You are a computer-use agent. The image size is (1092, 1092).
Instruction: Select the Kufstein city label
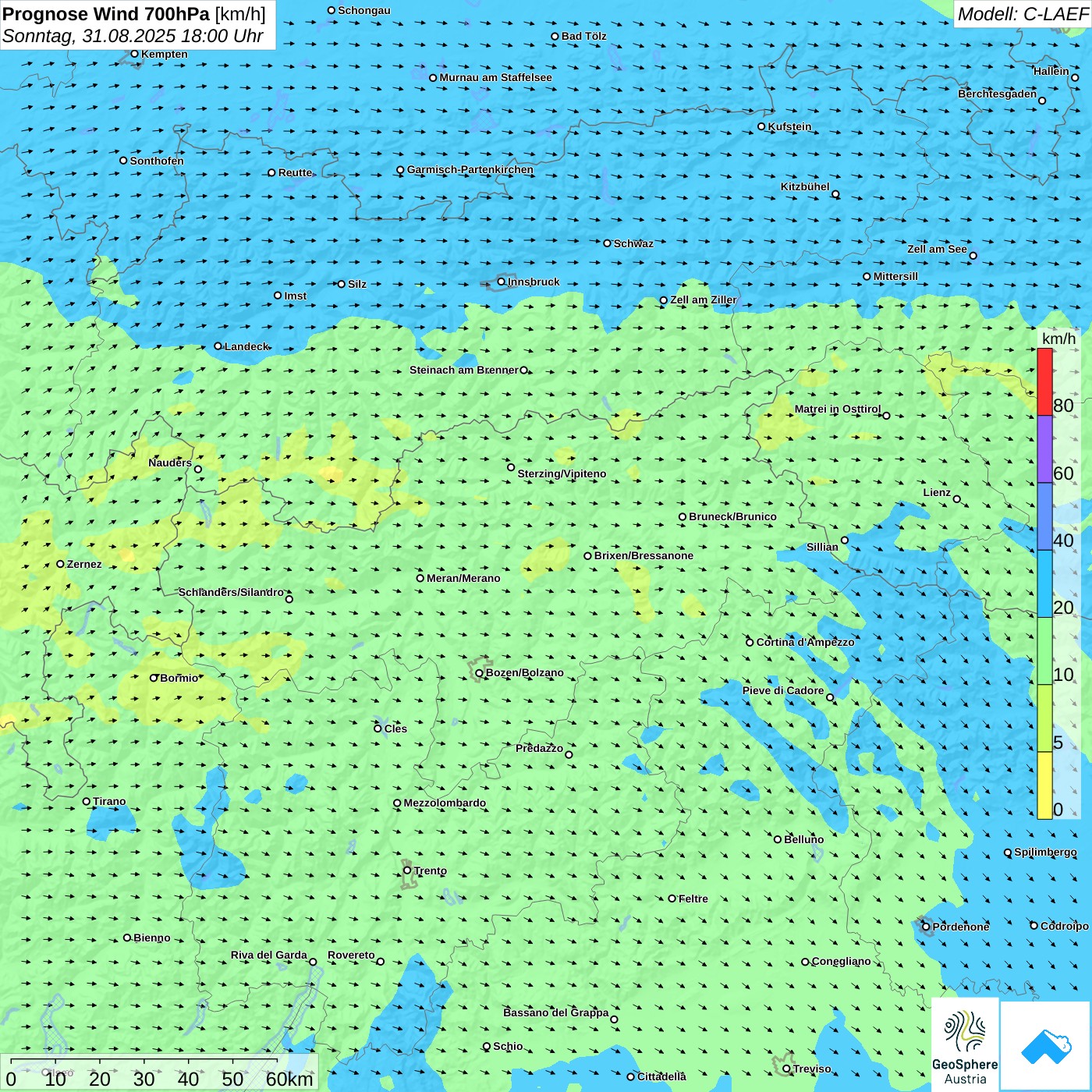(789, 126)
